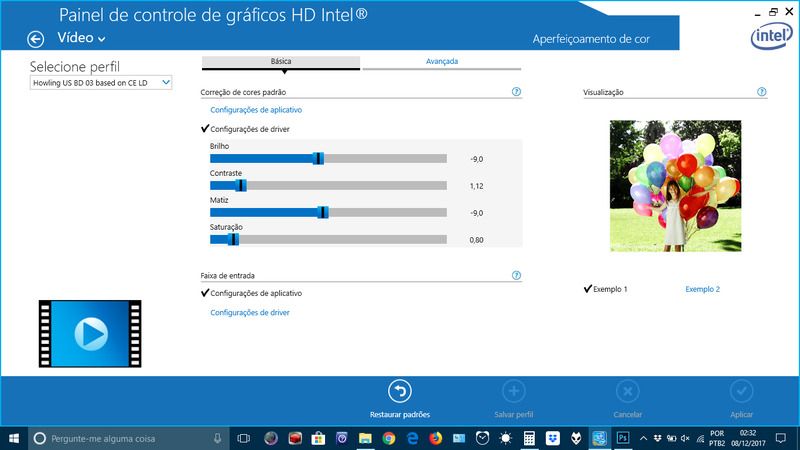Screen dimensions: 800x450
Task: Click the balloons preview image
Action: [676, 186]
